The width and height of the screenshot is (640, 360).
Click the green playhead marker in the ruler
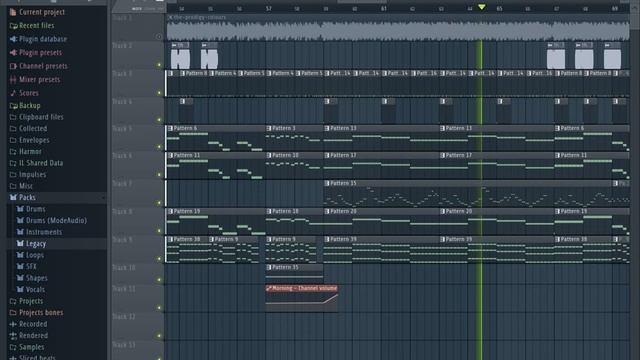click(x=482, y=7)
